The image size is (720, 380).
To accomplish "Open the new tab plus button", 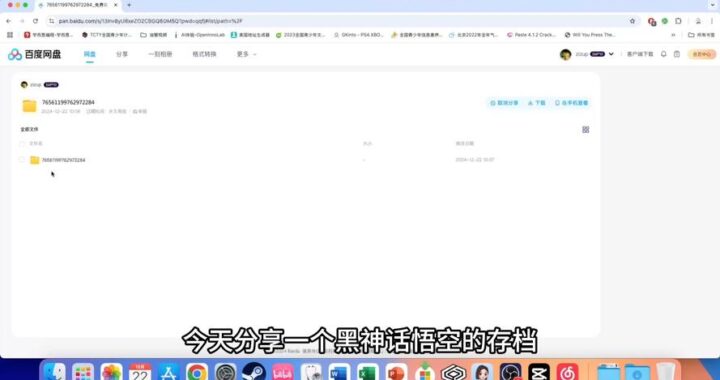I will tap(129, 5).
